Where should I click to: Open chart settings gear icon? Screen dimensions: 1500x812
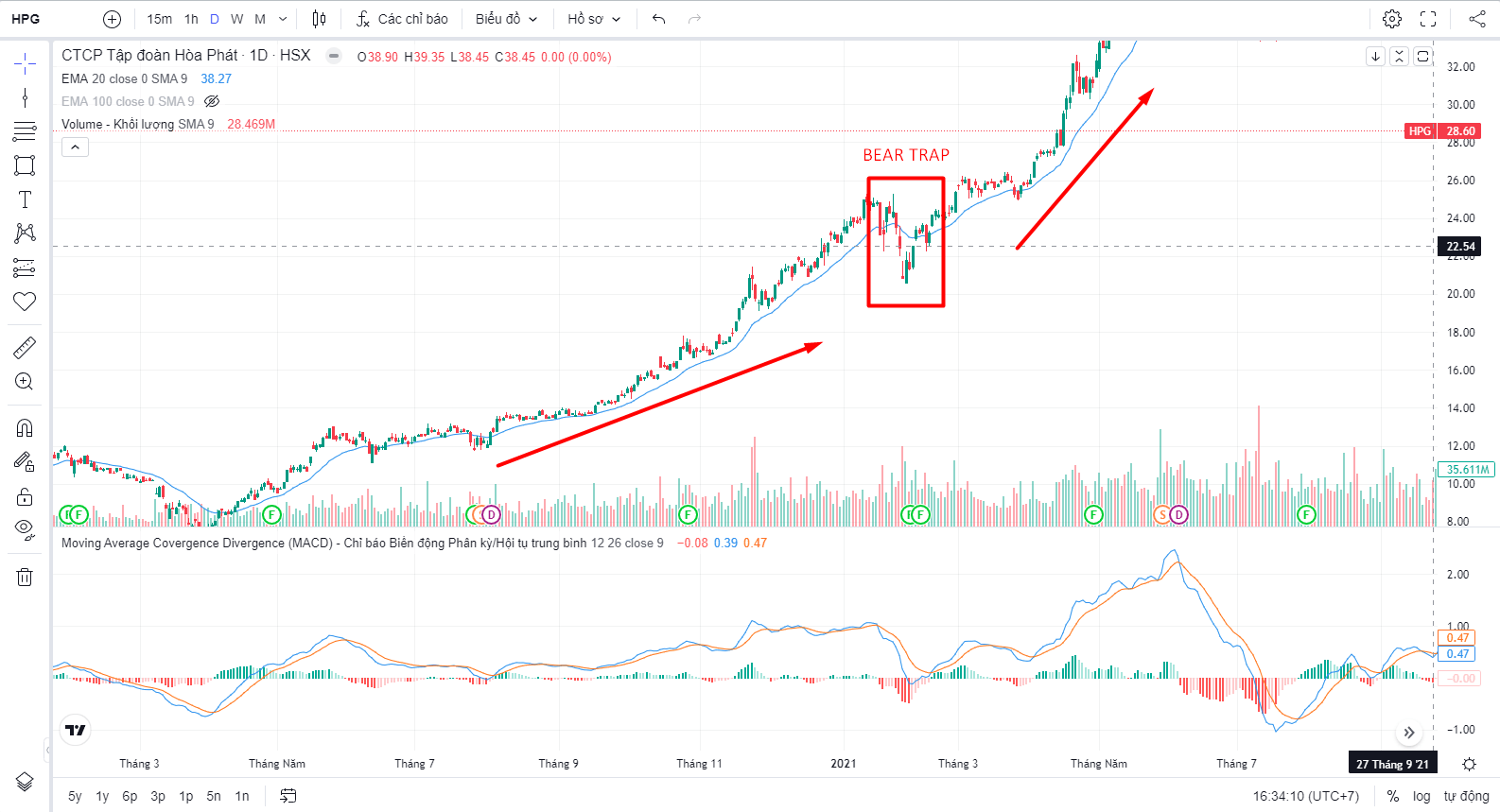click(1392, 19)
